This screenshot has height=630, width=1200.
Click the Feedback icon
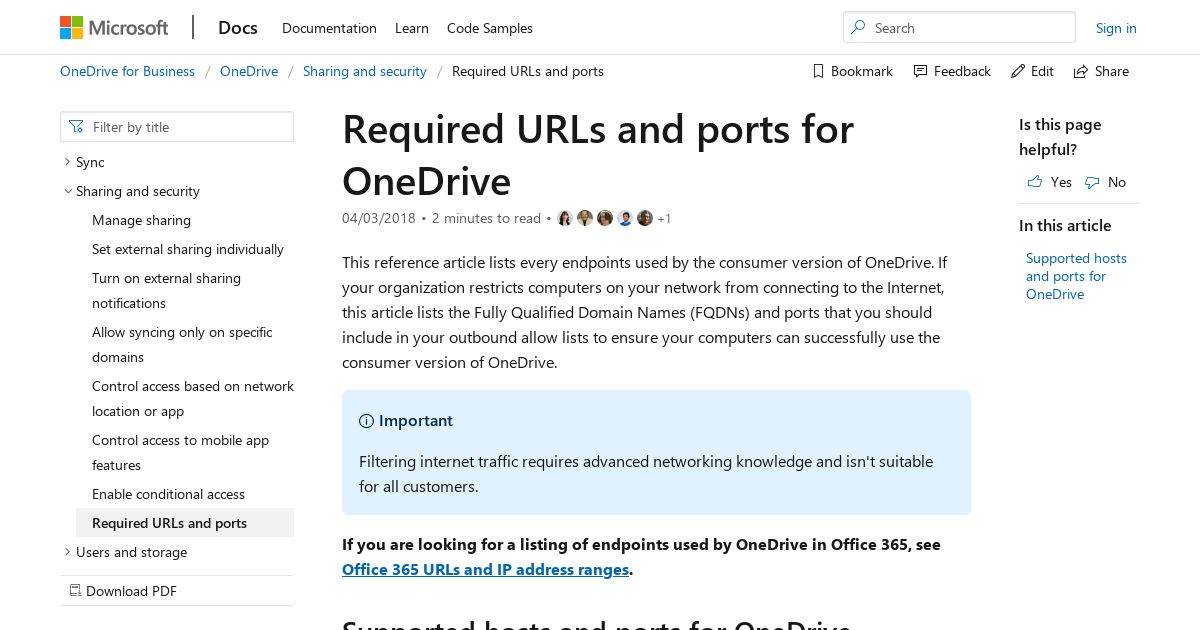920,71
